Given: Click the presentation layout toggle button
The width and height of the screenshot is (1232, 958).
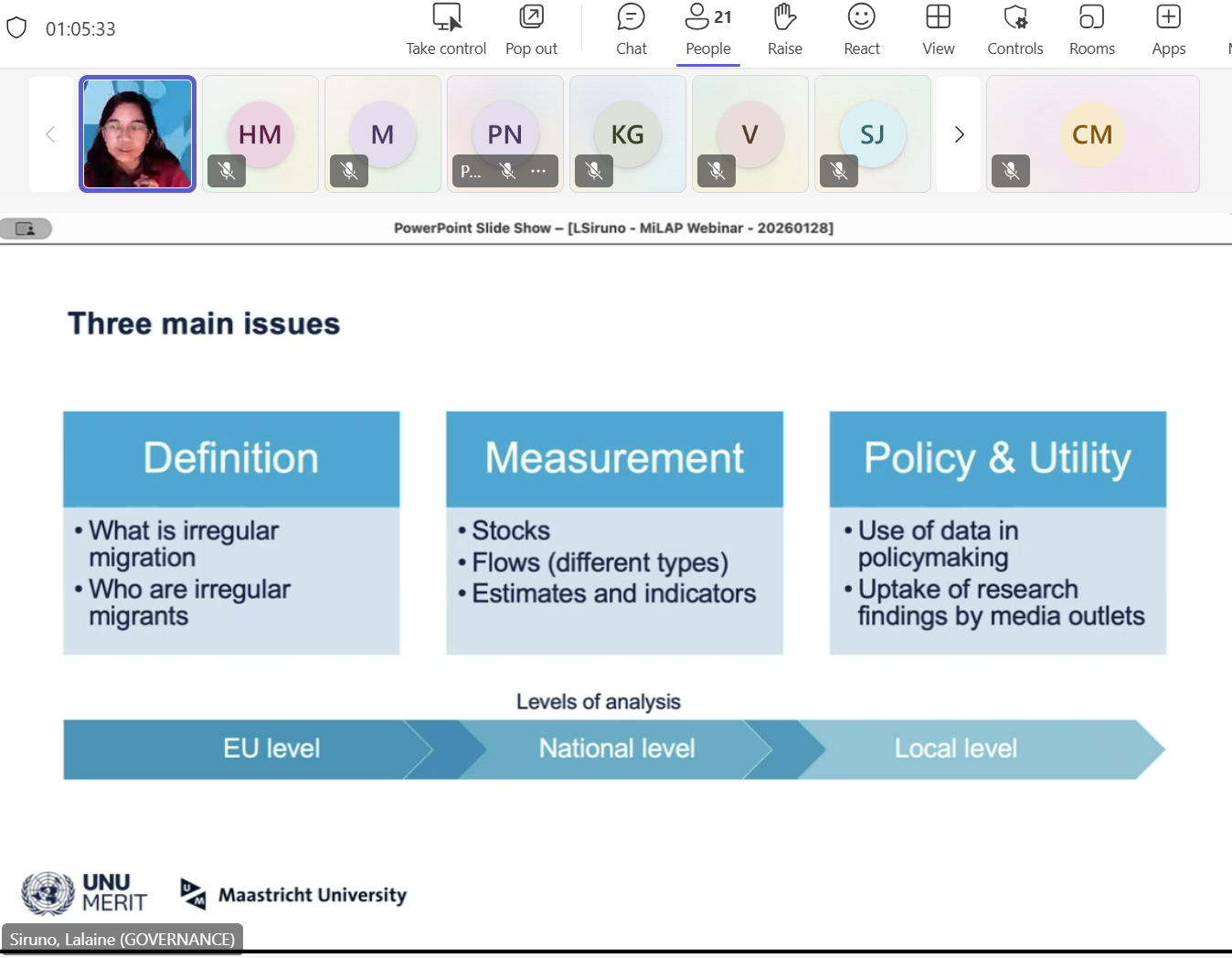Looking at the screenshot, I should 26,229.
